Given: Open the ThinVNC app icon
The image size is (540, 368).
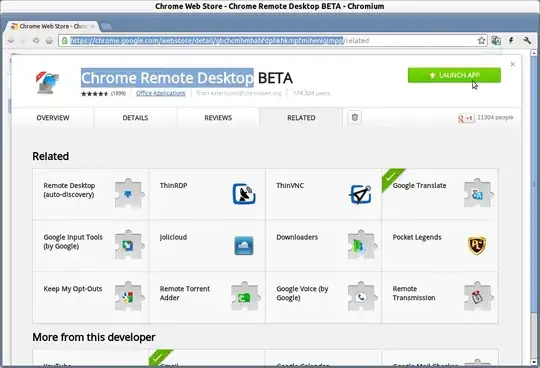Looking at the screenshot, I should click(360, 194).
